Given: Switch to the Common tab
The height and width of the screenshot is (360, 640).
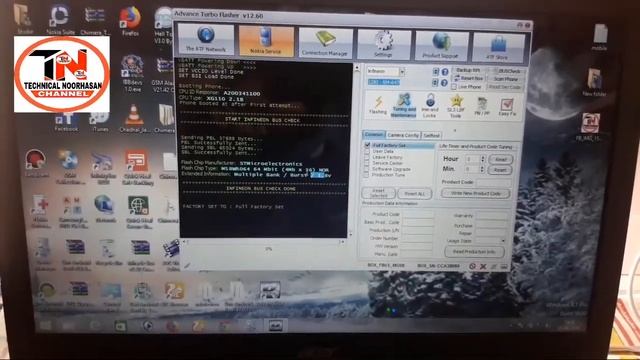Looking at the screenshot, I should (x=373, y=134).
